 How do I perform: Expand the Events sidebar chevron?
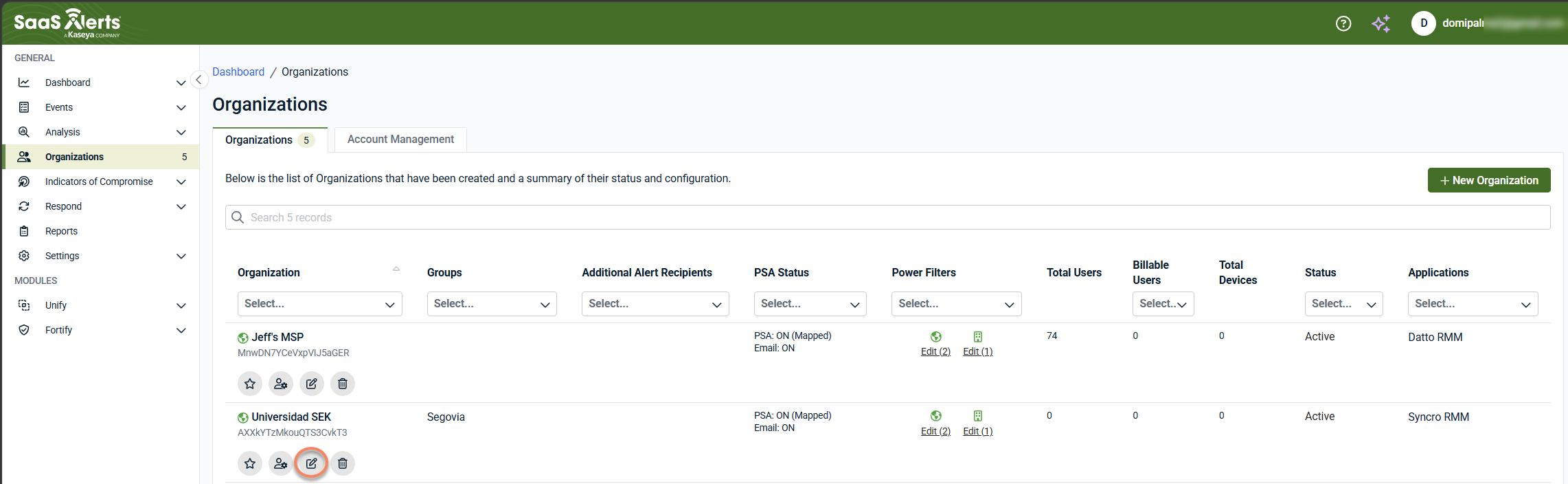(x=181, y=107)
